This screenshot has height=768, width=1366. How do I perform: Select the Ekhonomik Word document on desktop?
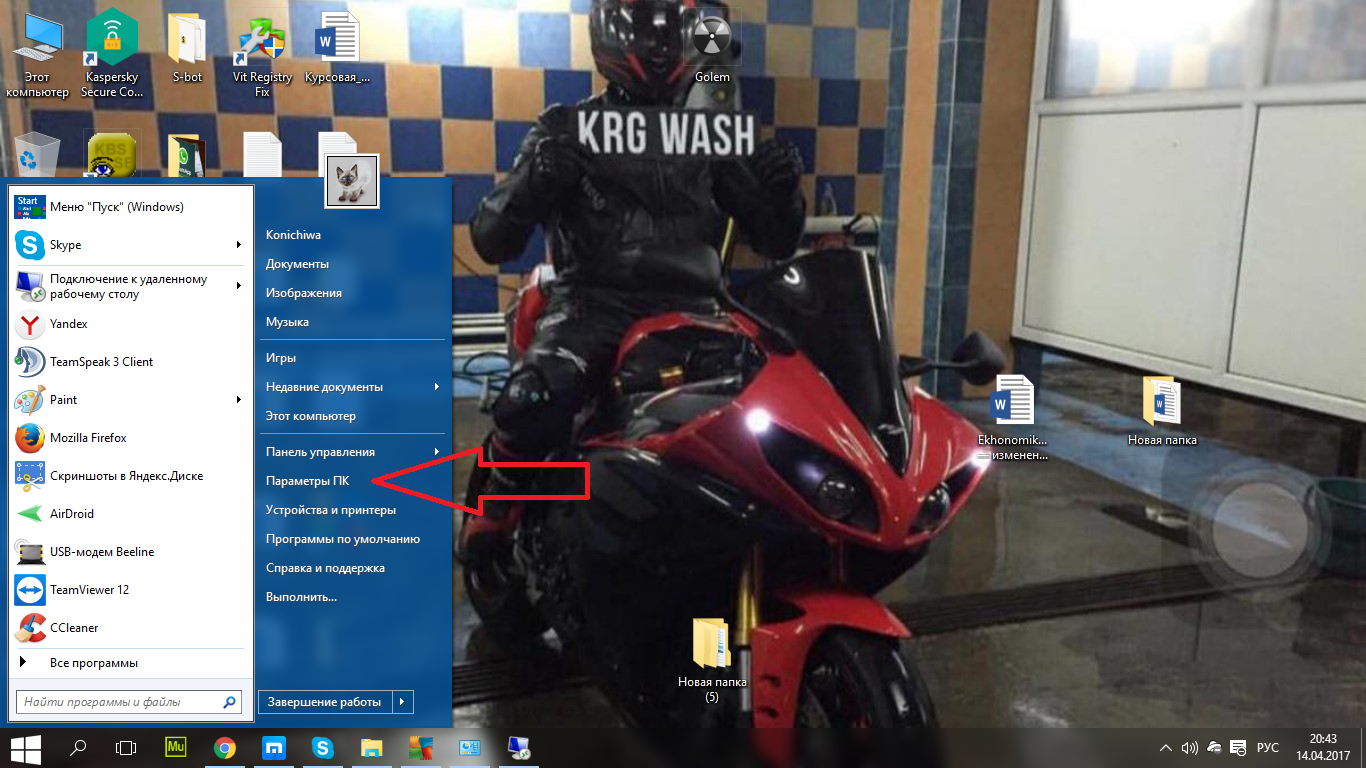pyautogui.click(x=1012, y=418)
